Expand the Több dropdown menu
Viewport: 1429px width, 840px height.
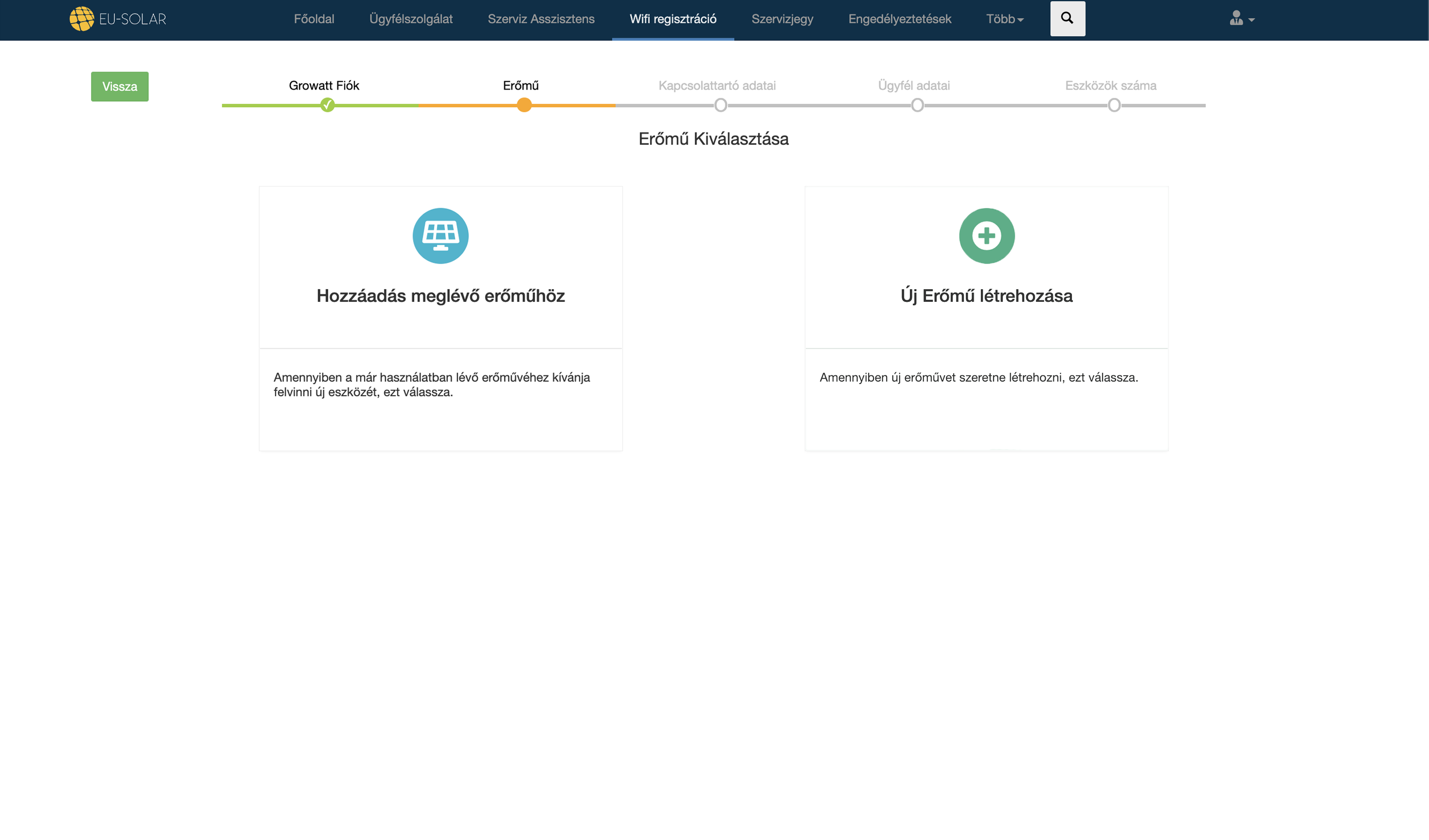(1004, 19)
